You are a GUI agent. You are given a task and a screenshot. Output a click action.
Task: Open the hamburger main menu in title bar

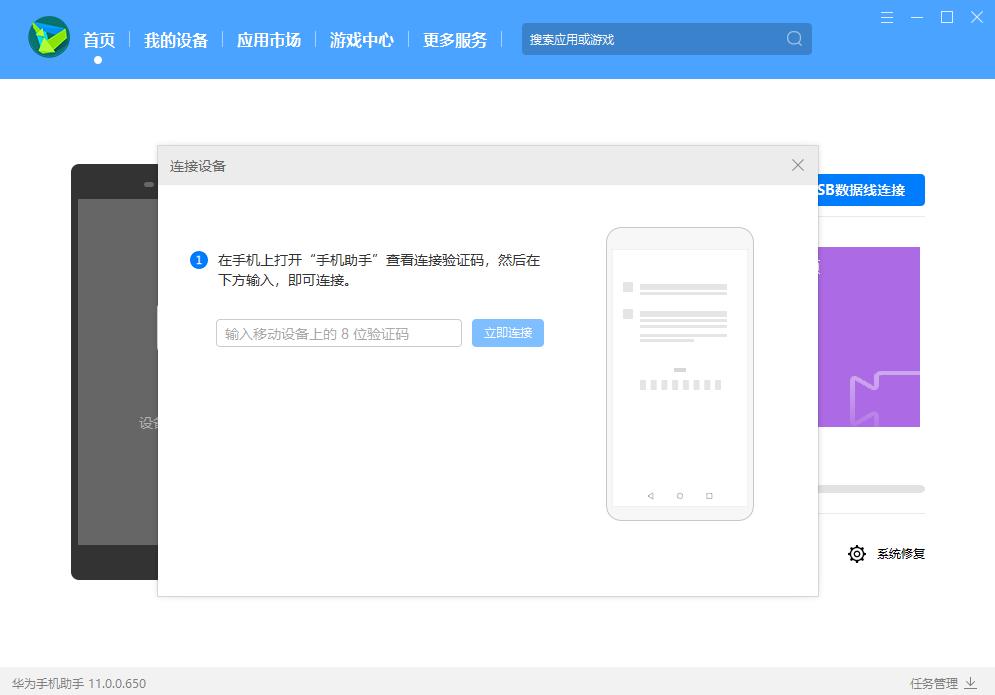tap(888, 17)
